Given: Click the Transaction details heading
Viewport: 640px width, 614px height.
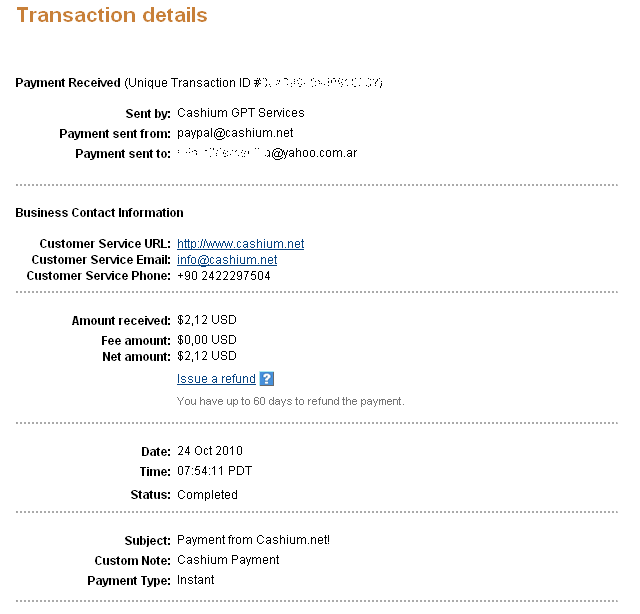Looking at the screenshot, I should [112, 15].
